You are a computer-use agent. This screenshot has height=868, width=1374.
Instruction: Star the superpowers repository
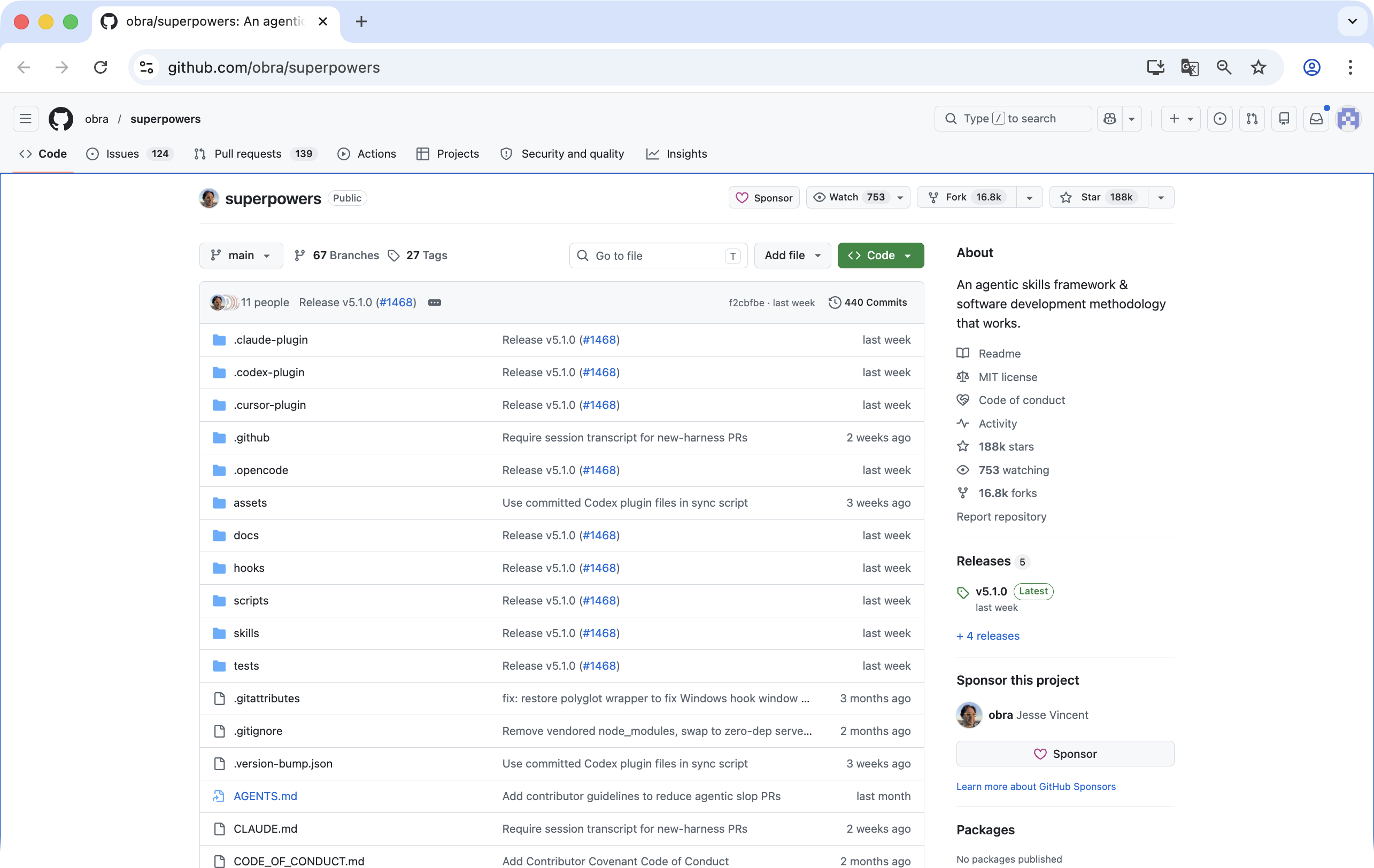point(1099,197)
